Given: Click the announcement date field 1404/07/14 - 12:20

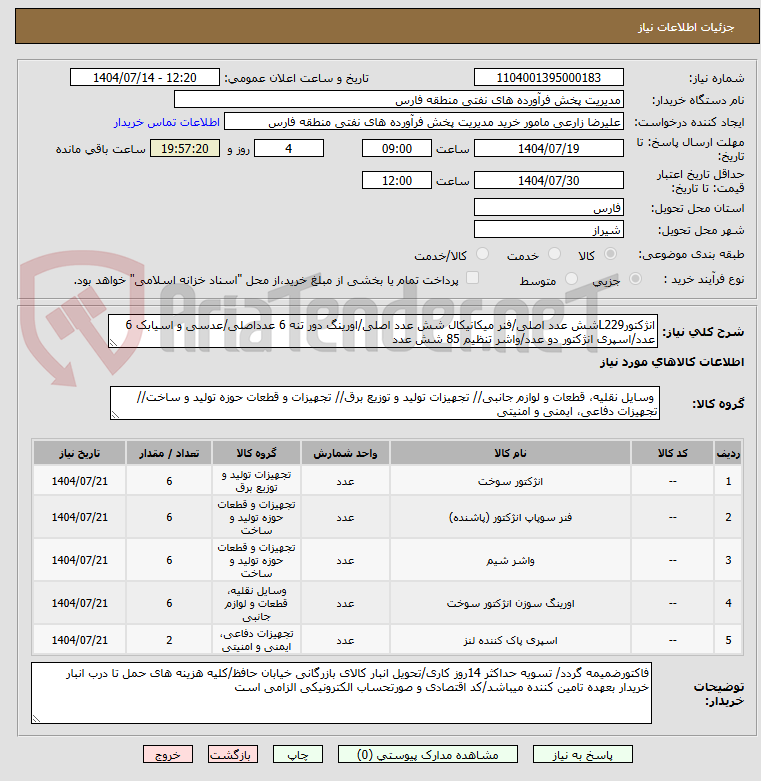Looking at the screenshot, I should (x=144, y=78).
